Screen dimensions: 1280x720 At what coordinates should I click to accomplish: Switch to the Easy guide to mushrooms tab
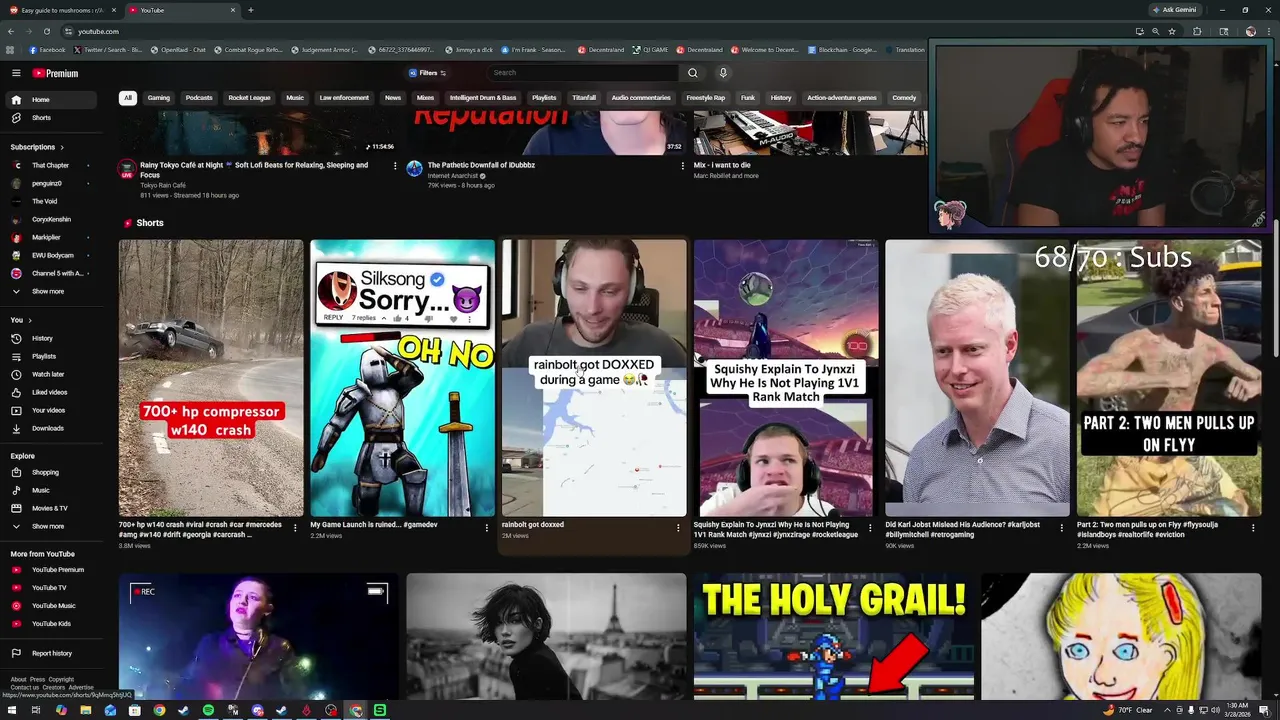point(60,10)
